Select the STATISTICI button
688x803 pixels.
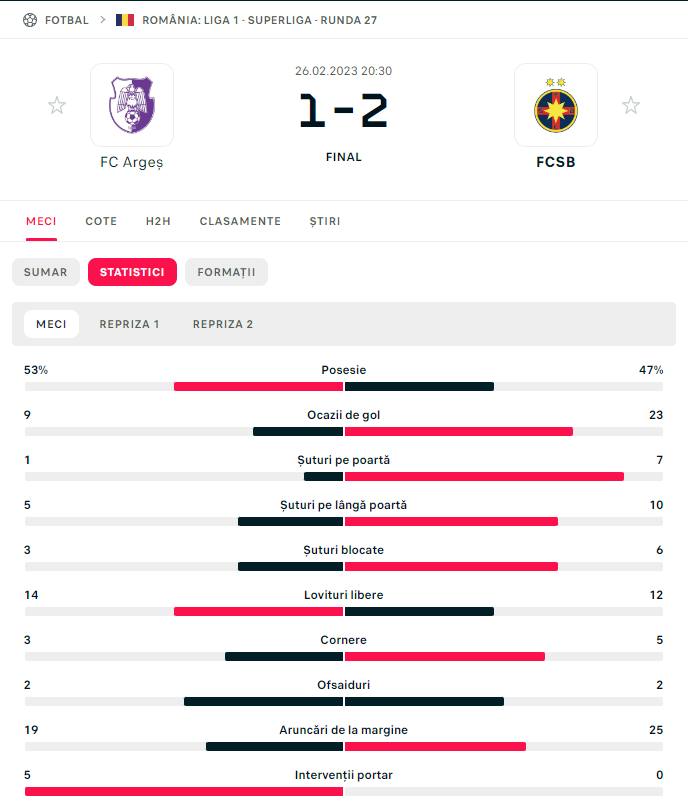[132, 272]
